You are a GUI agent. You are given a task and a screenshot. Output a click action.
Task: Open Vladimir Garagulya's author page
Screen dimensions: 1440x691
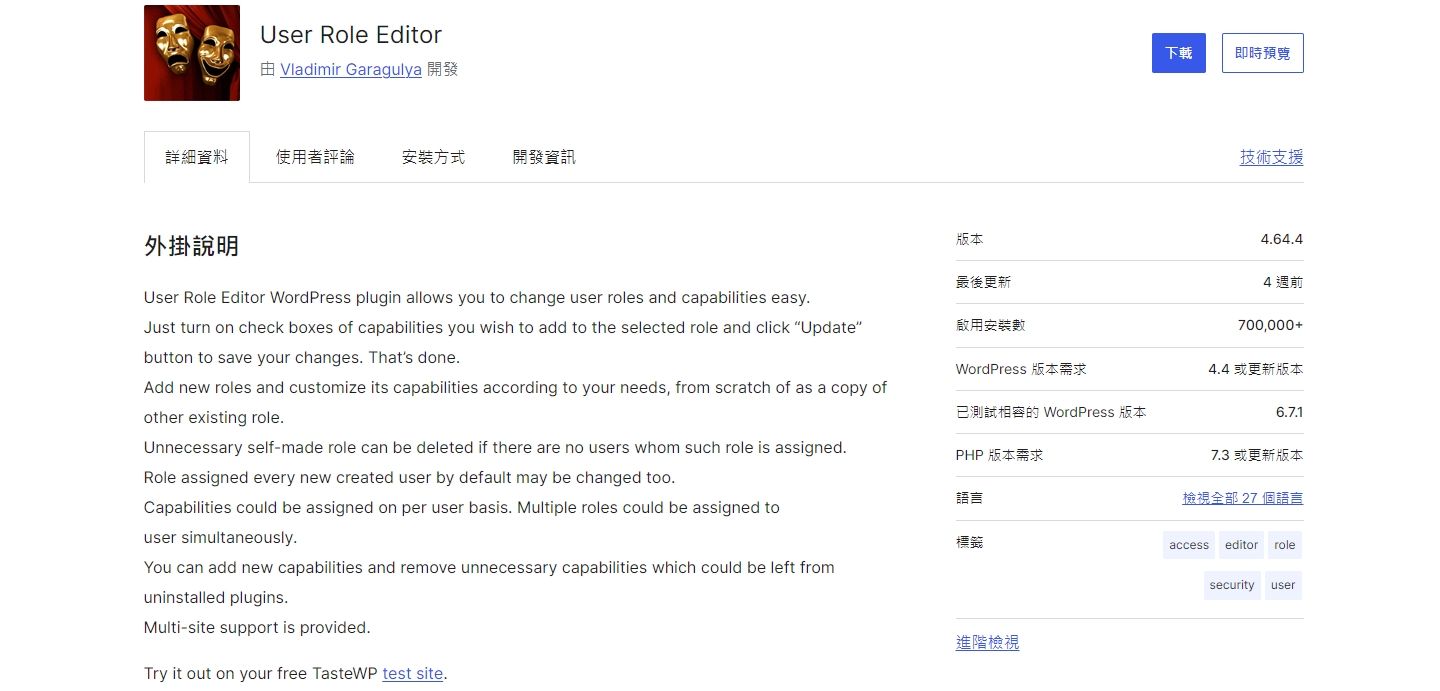pyautogui.click(x=350, y=70)
